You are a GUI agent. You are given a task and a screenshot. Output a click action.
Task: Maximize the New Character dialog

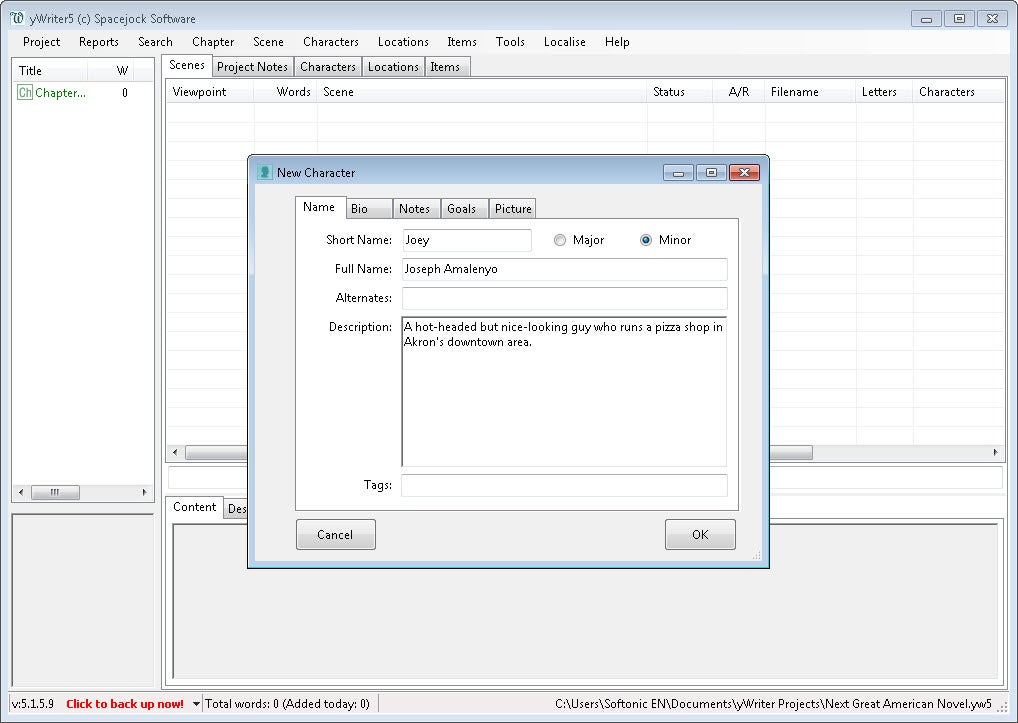coord(711,173)
